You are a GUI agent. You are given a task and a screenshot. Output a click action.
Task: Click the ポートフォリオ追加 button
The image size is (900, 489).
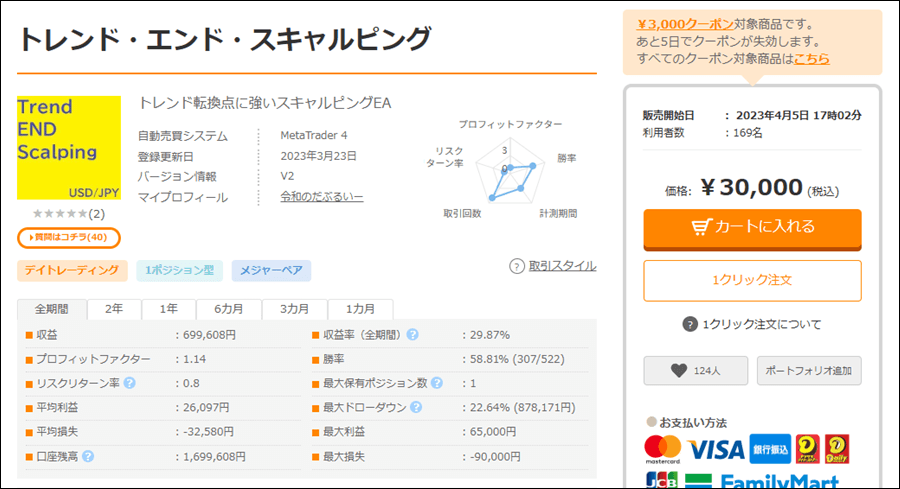pos(809,371)
